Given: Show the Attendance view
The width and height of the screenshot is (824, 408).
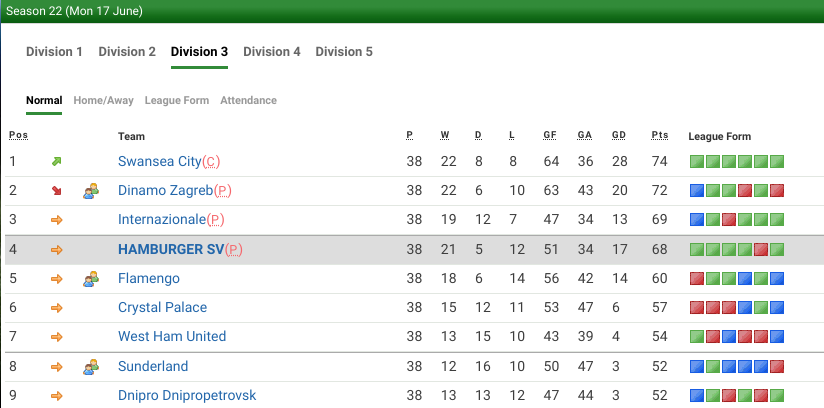Looking at the screenshot, I should click(x=248, y=100).
